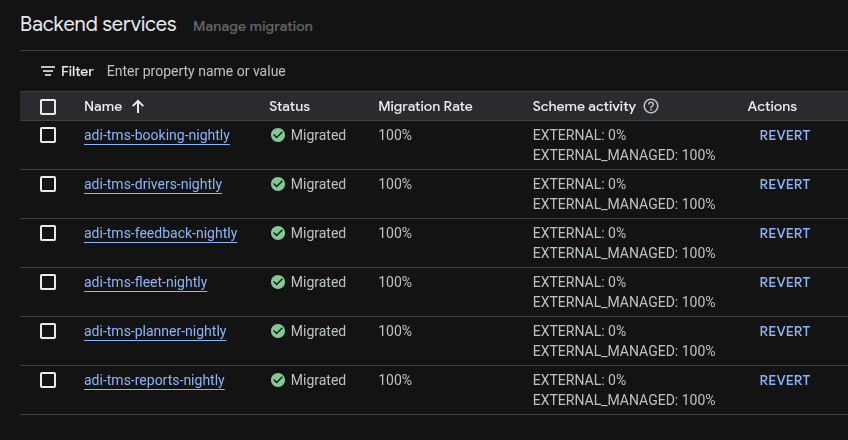Click the Status column header
The width and height of the screenshot is (848, 440).
[x=289, y=106]
